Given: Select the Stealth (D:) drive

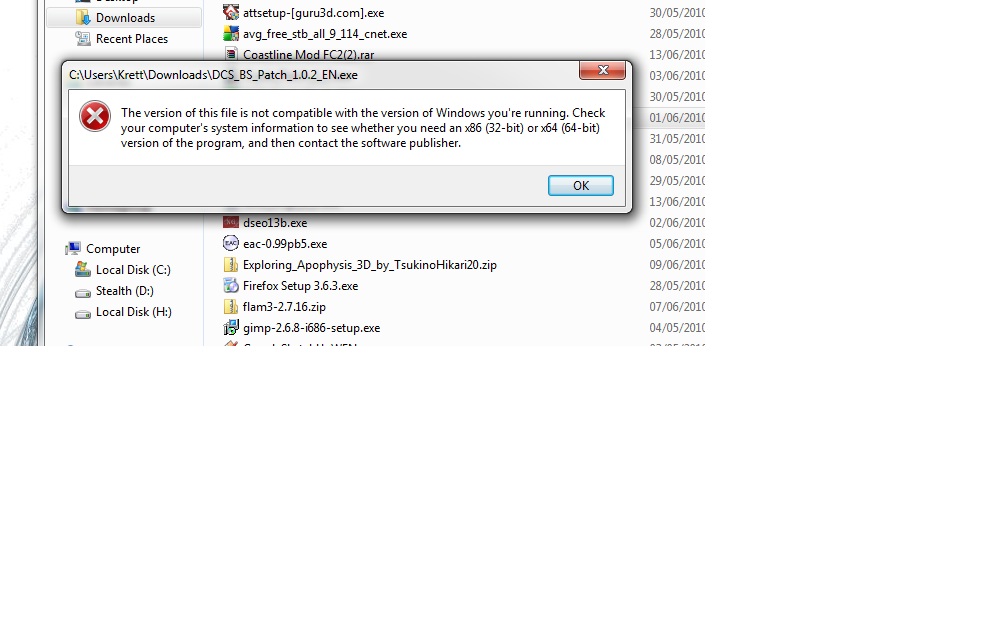Looking at the screenshot, I should (x=125, y=291).
